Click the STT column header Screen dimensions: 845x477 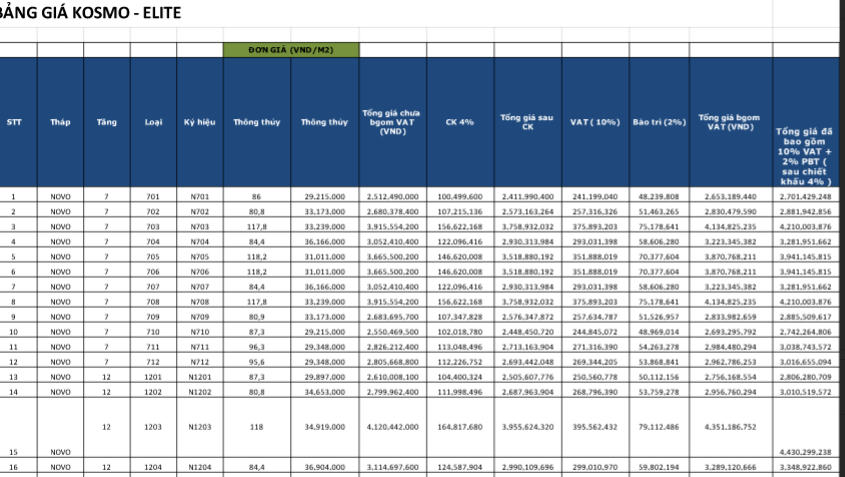pyautogui.click(x=14, y=122)
